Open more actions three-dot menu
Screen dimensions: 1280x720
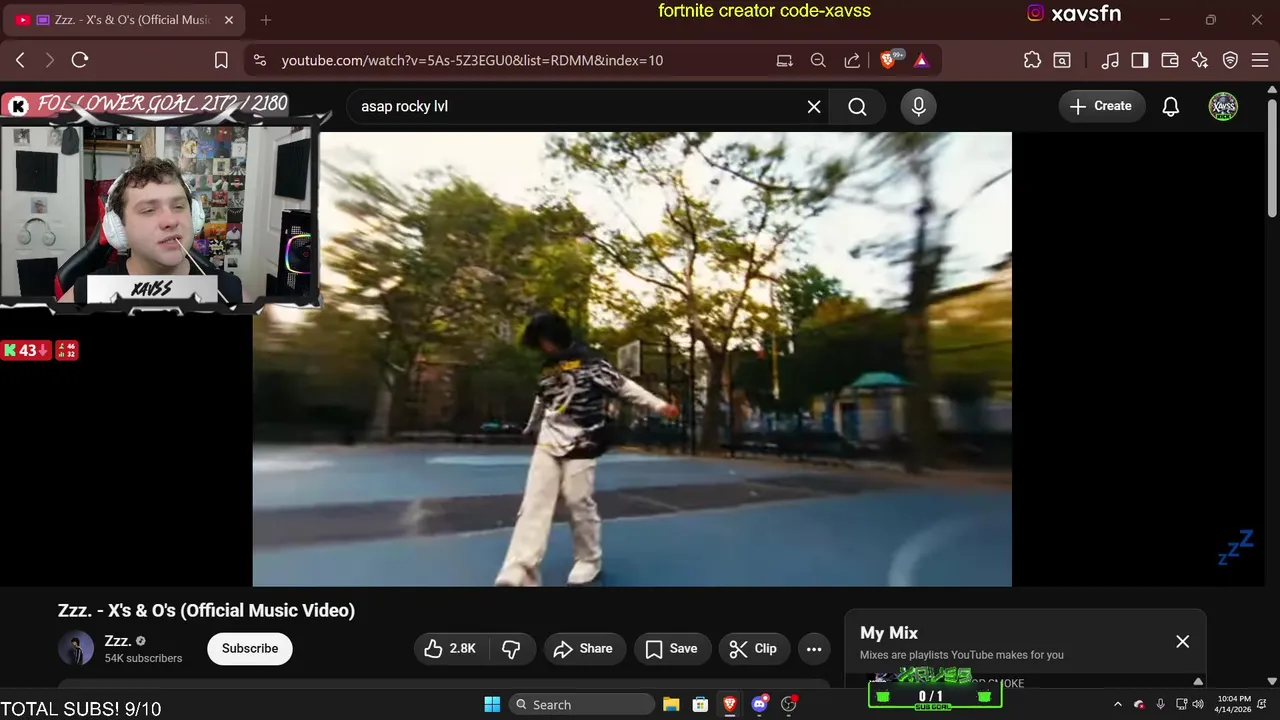coord(814,648)
